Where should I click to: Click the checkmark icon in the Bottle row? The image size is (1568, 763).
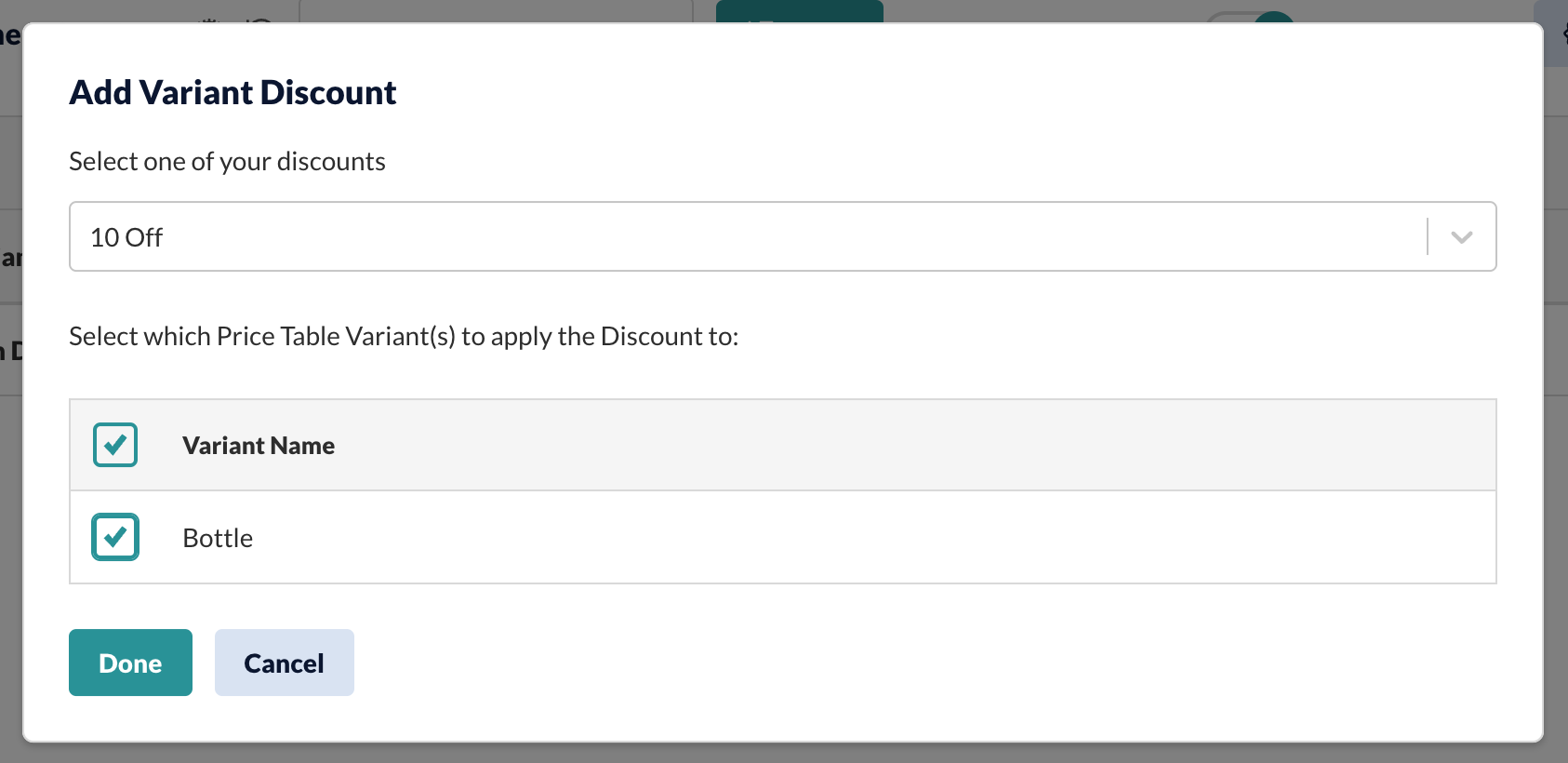(115, 537)
